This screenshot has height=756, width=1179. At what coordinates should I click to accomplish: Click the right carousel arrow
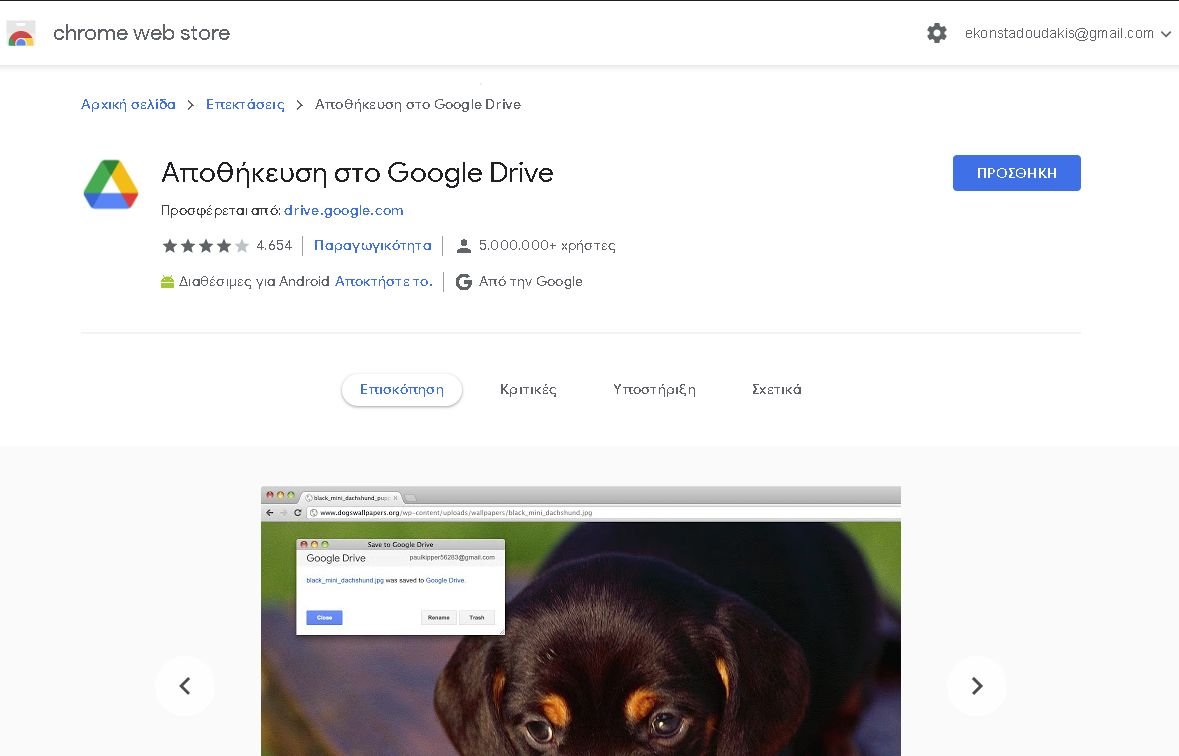(976, 686)
